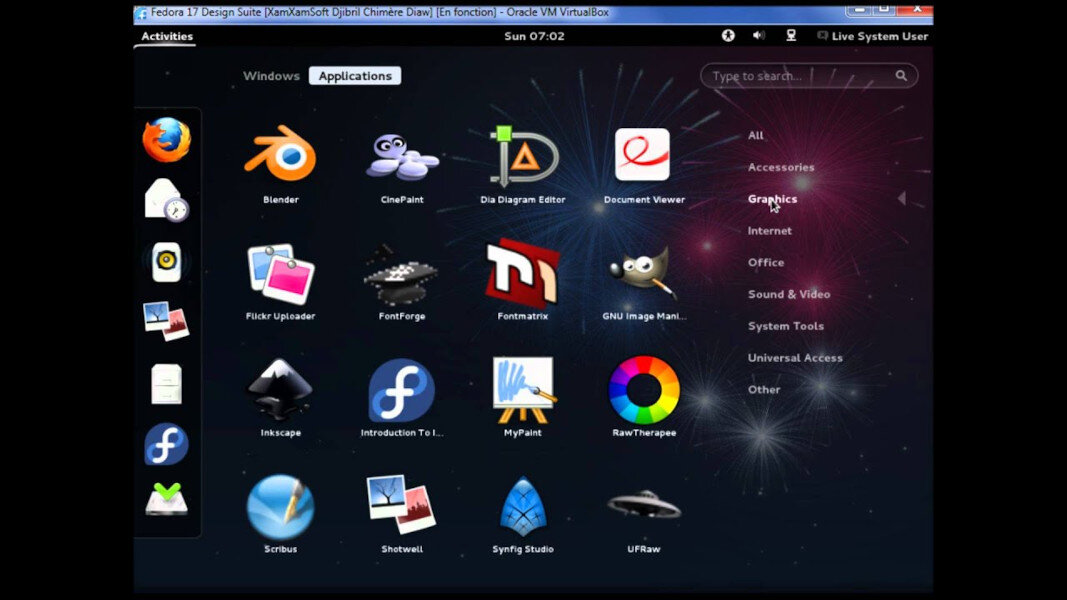Viewport: 1067px width, 600px height.
Task: Show Other applications category
Action: [764, 389]
